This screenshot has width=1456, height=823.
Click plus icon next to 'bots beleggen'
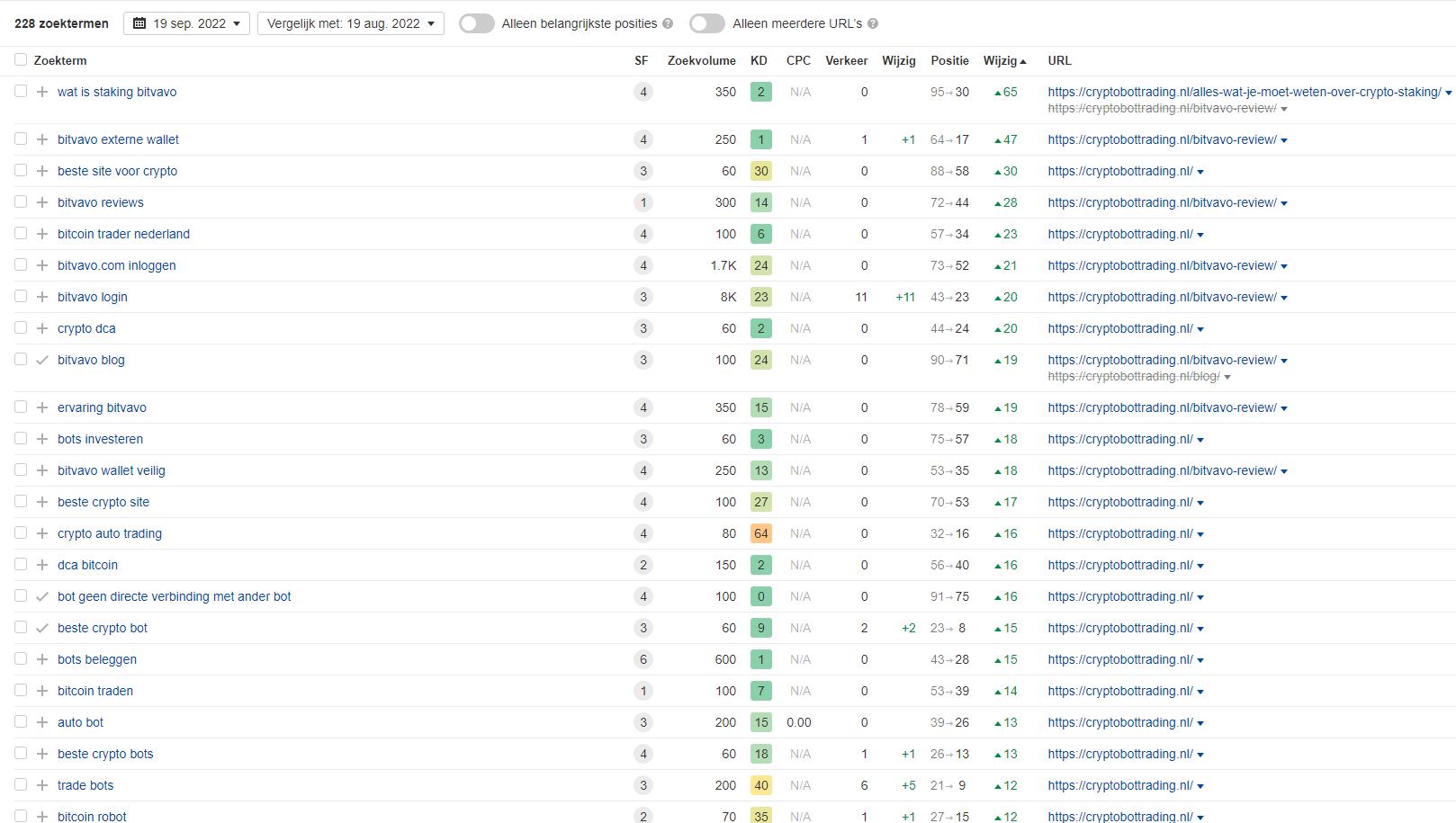point(42,659)
